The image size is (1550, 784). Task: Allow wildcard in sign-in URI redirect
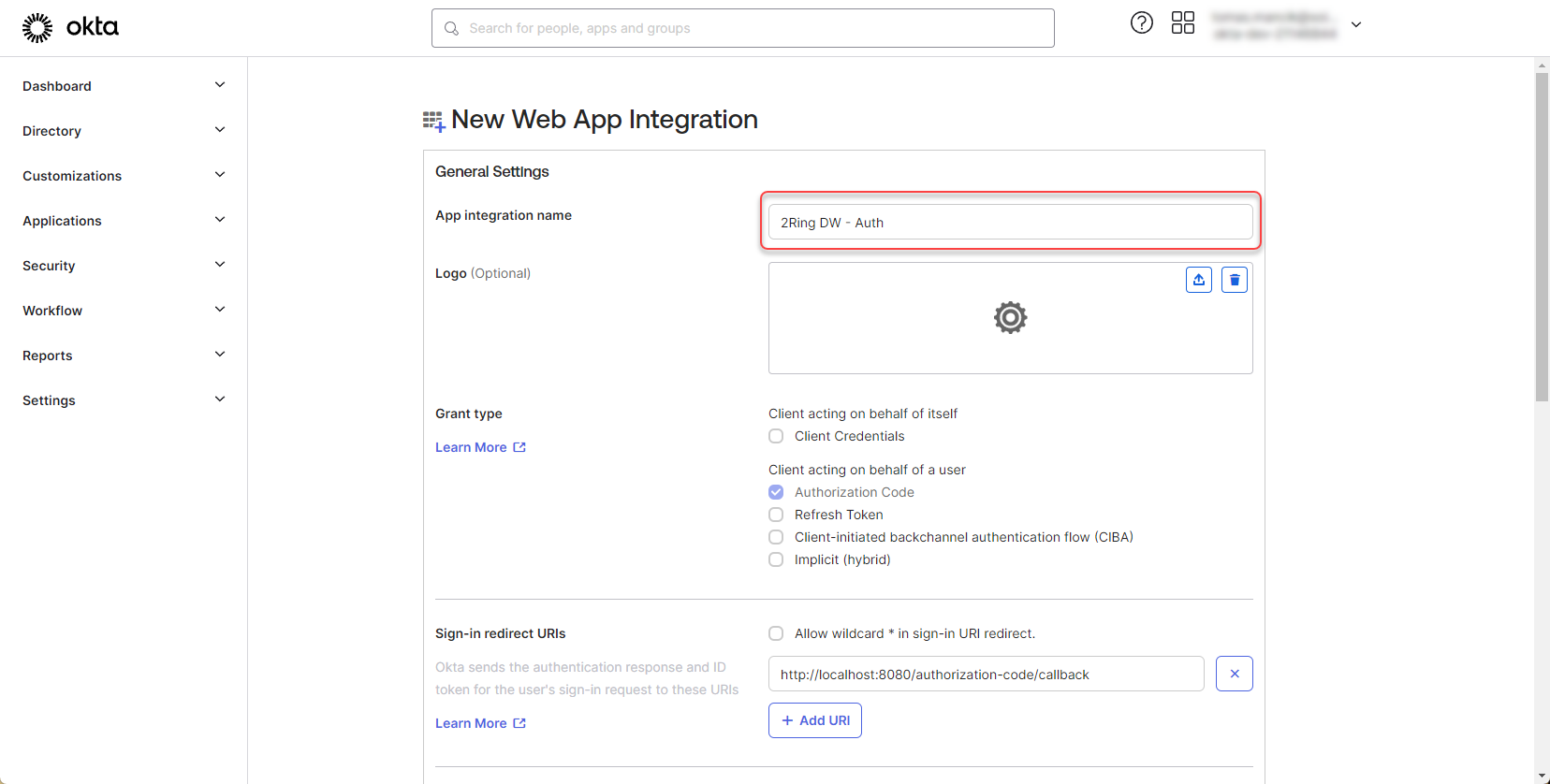click(776, 633)
